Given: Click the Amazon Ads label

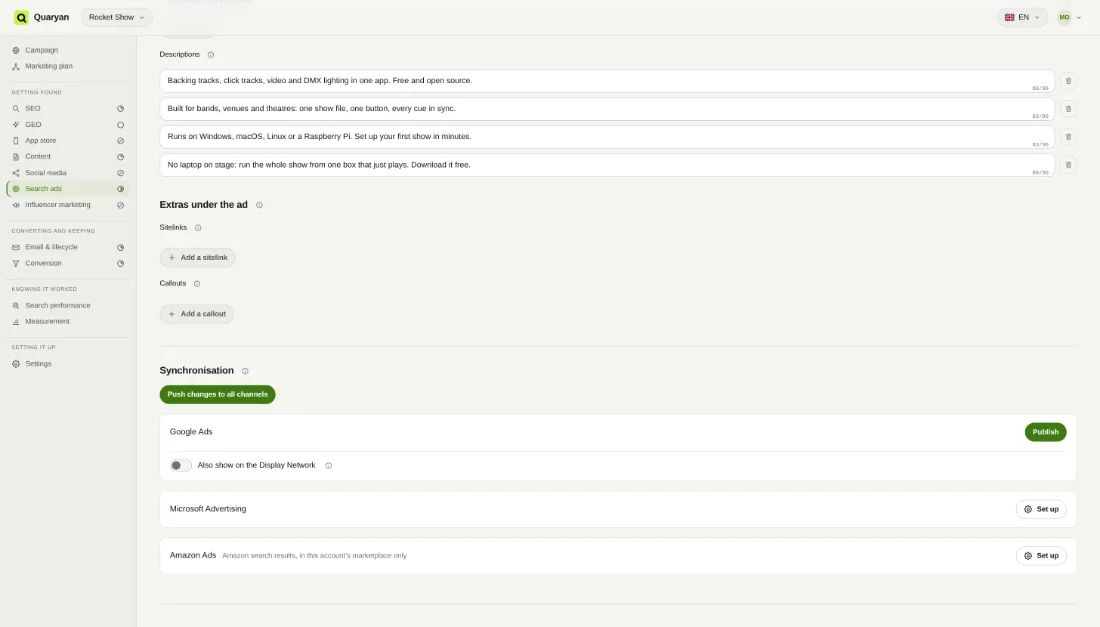Looking at the screenshot, I should pos(193,555).
